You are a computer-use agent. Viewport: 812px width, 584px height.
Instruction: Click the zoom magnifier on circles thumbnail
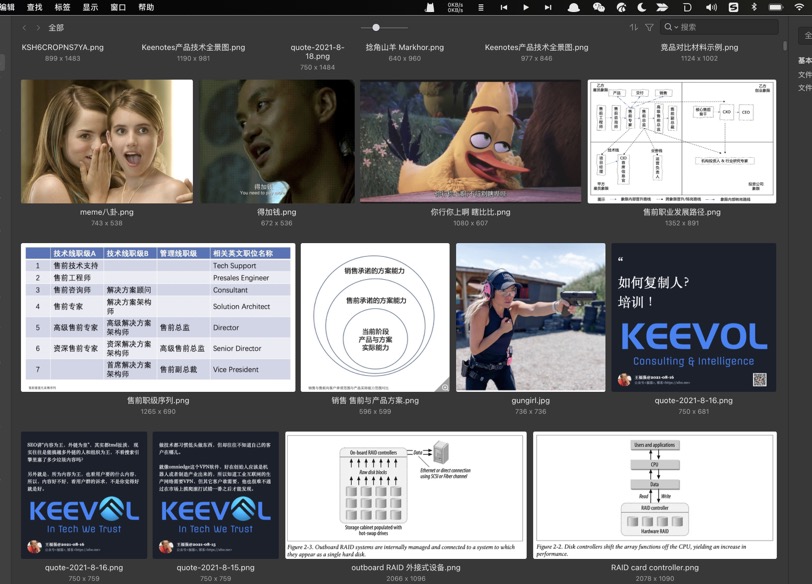(444, 387)
